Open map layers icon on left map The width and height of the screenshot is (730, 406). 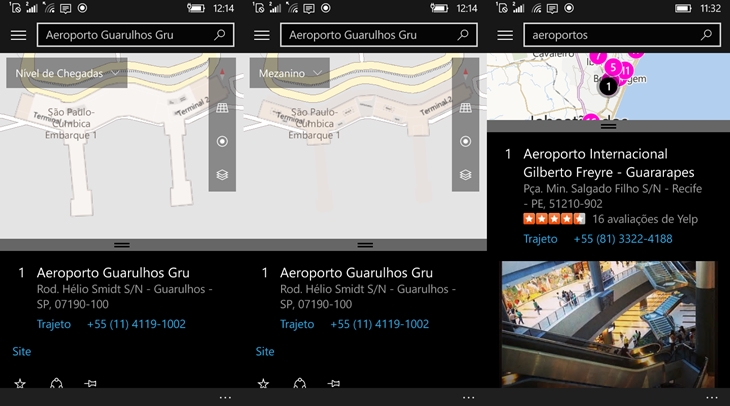(x=222, y=175)
